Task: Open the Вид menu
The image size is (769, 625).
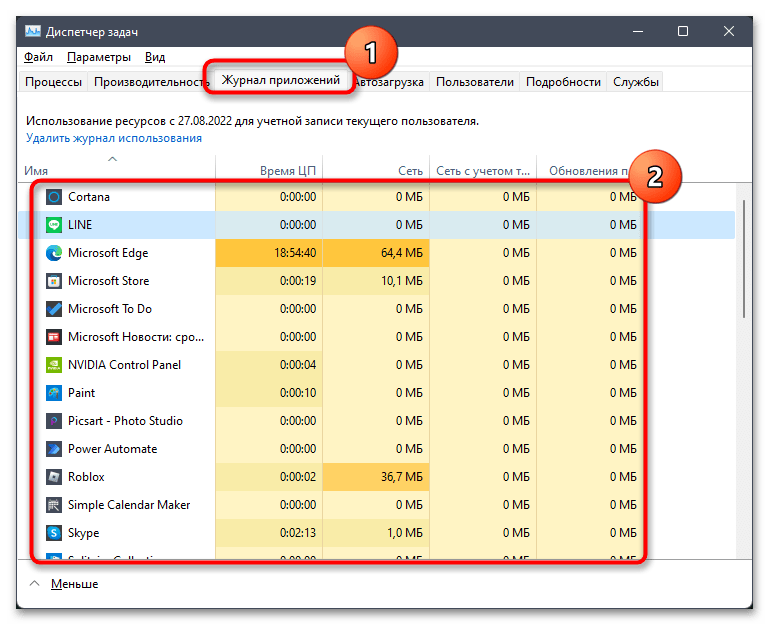Action: [x=155, y=57]
